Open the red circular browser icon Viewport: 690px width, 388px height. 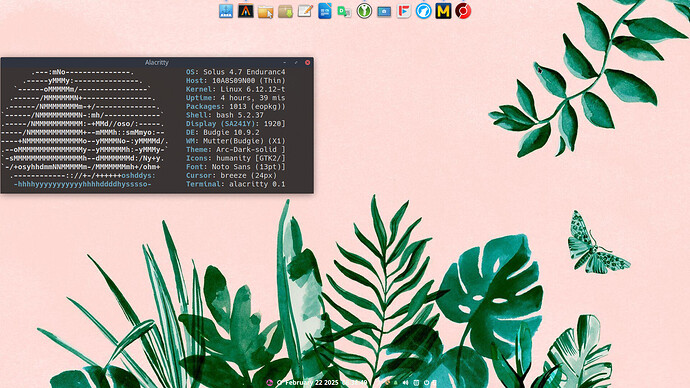point(463,11)
